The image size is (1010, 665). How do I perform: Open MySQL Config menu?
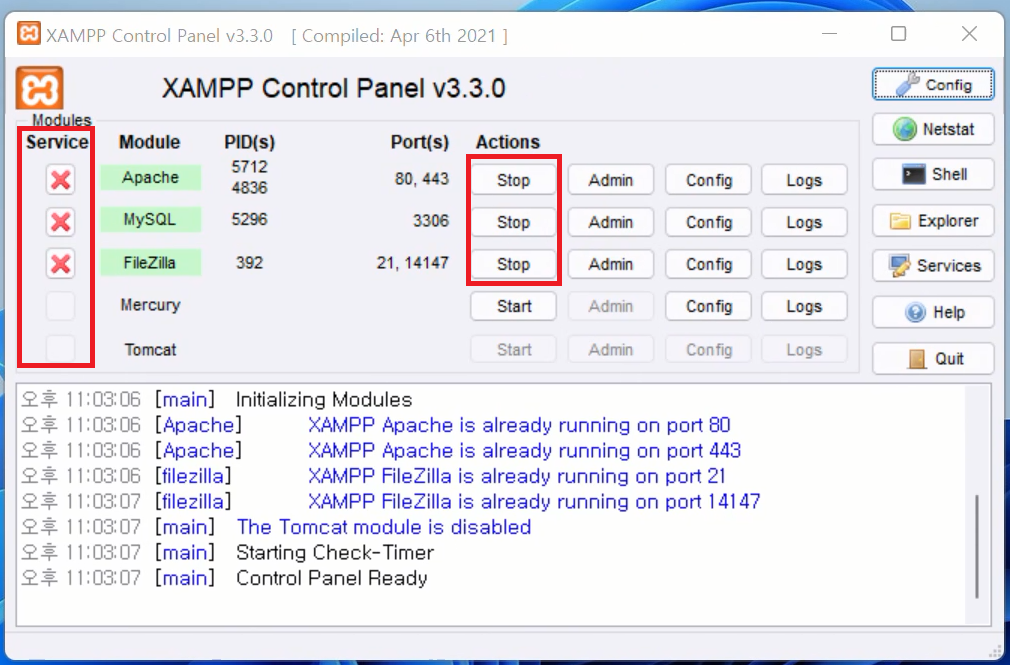pos(709,222)
